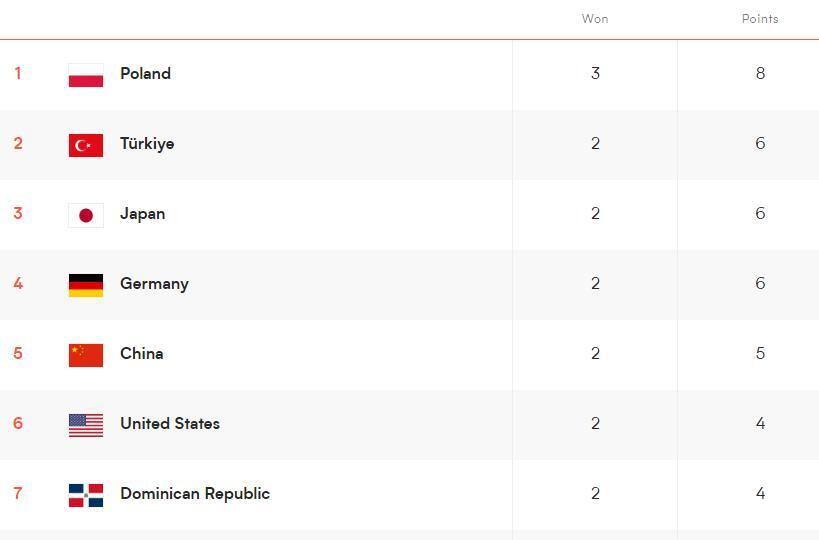Click Poland's won value of 3
The image size is (819, 540).
pyautogui.click(x=595, y=74)
